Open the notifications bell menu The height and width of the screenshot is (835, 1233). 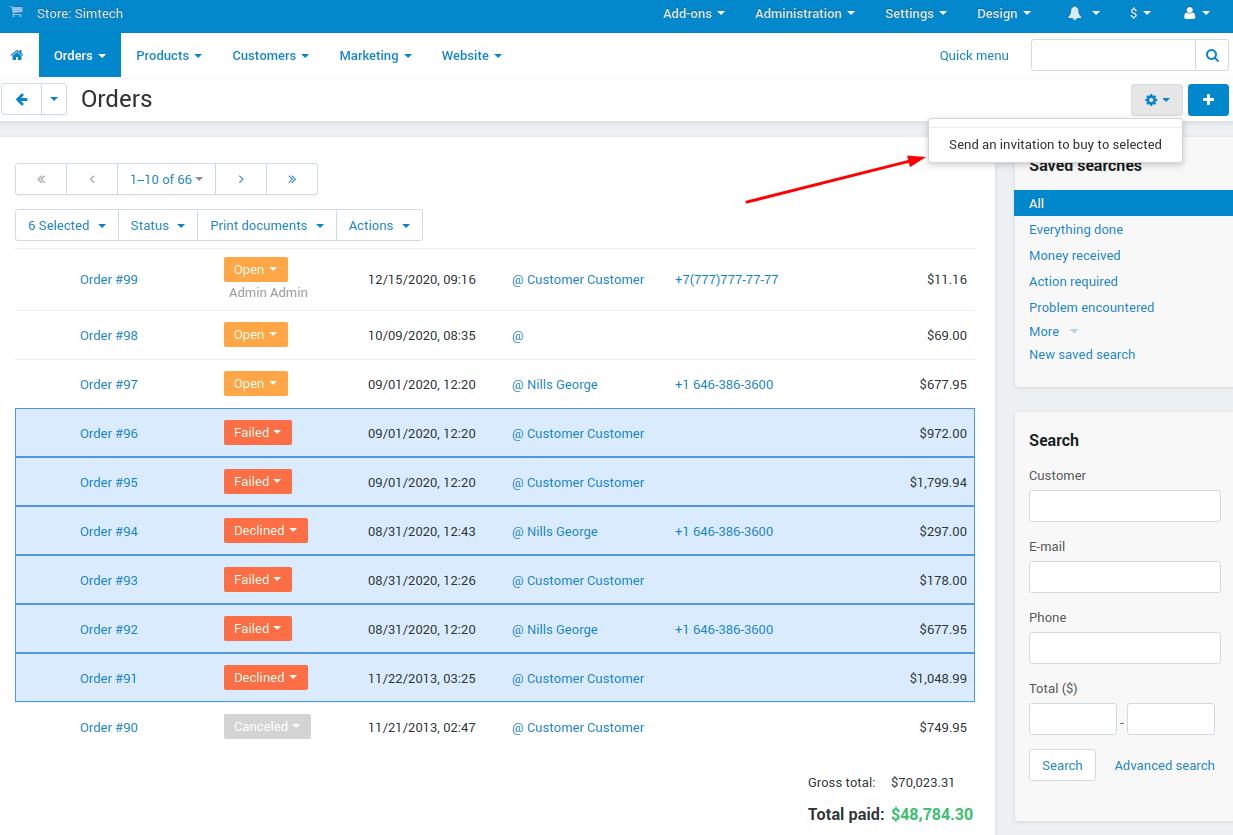(1083, 14)
